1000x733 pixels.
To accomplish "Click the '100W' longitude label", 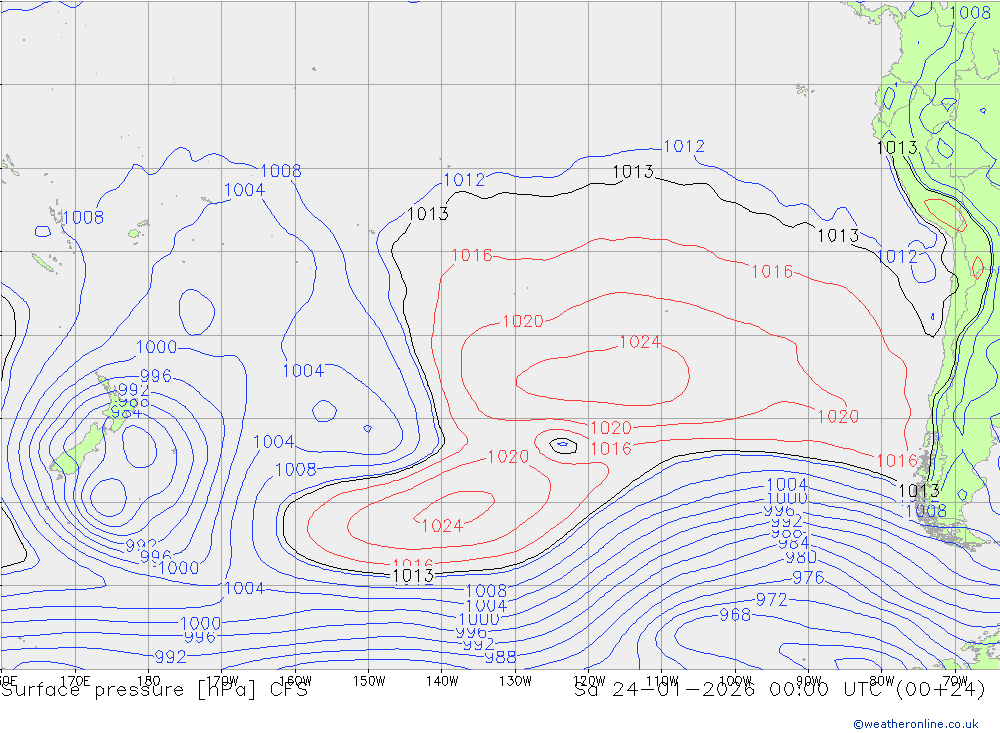I will point(735,681).
